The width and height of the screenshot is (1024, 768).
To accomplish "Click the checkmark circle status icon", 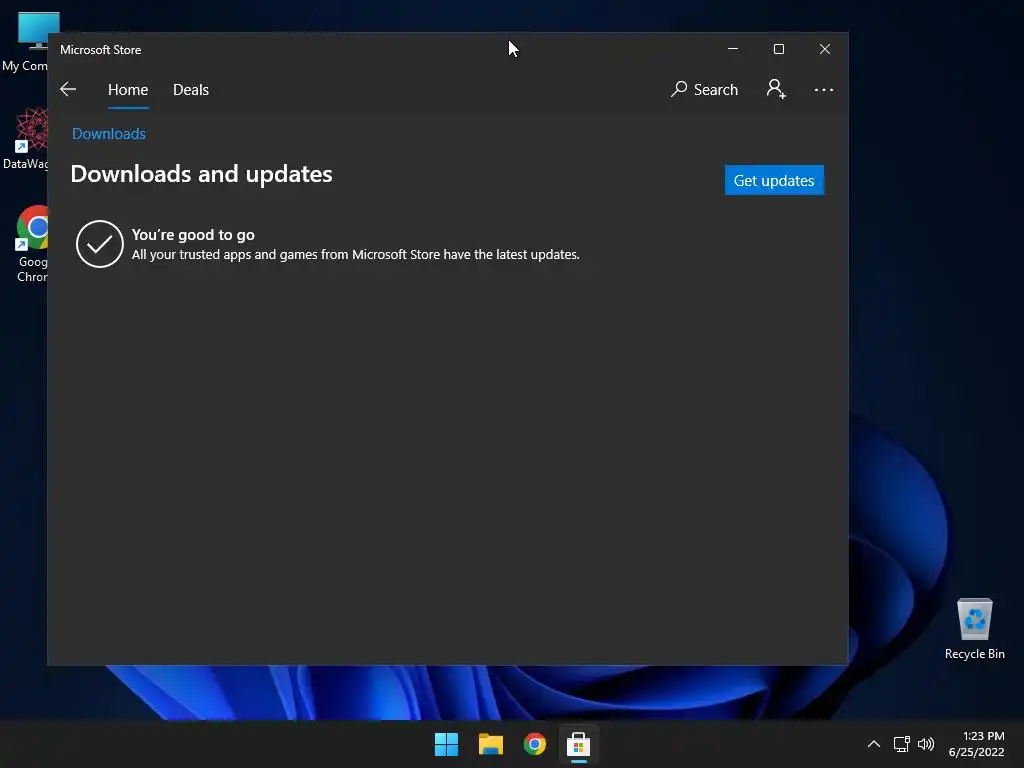I will click(100, 244).
